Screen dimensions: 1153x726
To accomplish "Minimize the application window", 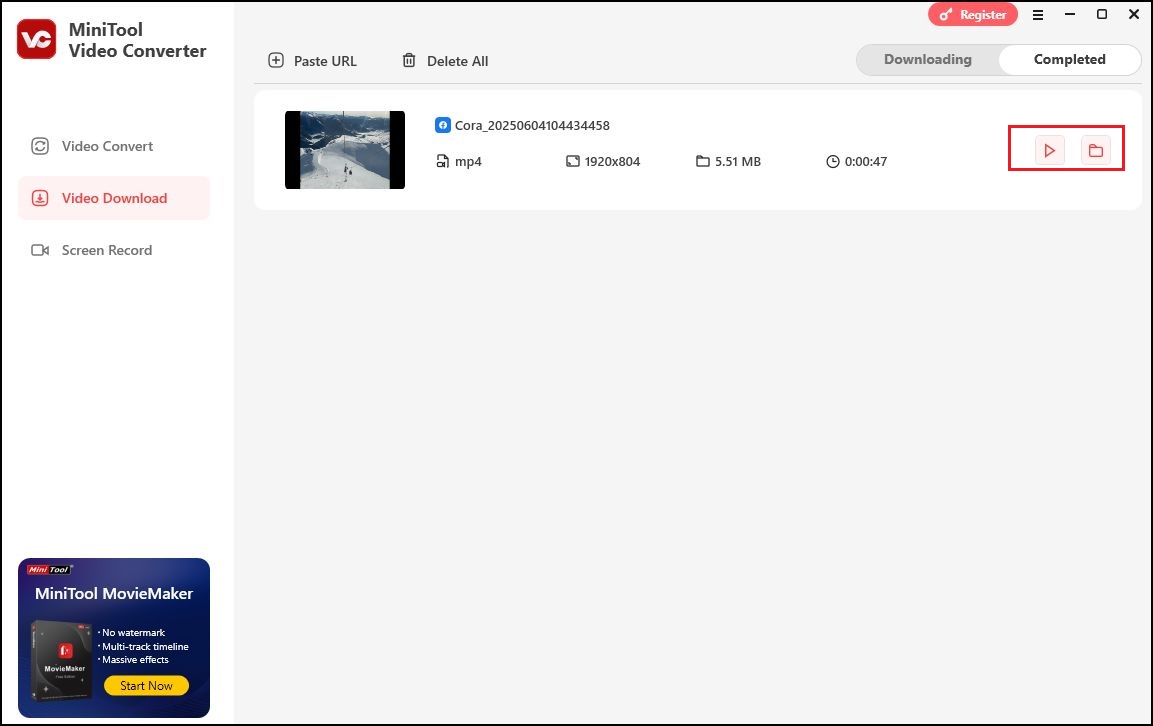I will 1070,14.
